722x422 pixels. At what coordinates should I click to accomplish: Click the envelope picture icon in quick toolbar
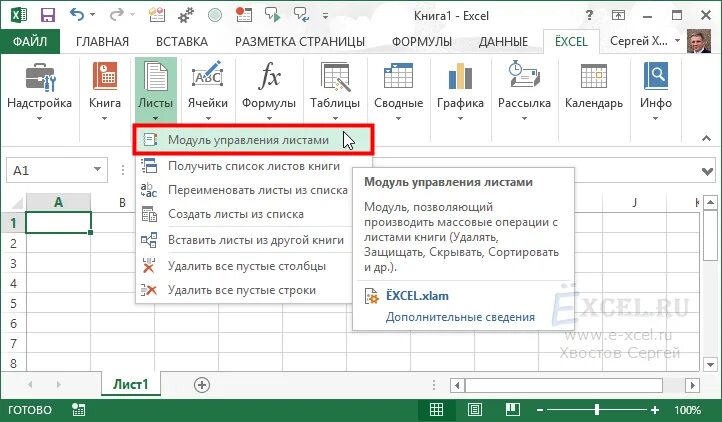(x=157, y=15)
